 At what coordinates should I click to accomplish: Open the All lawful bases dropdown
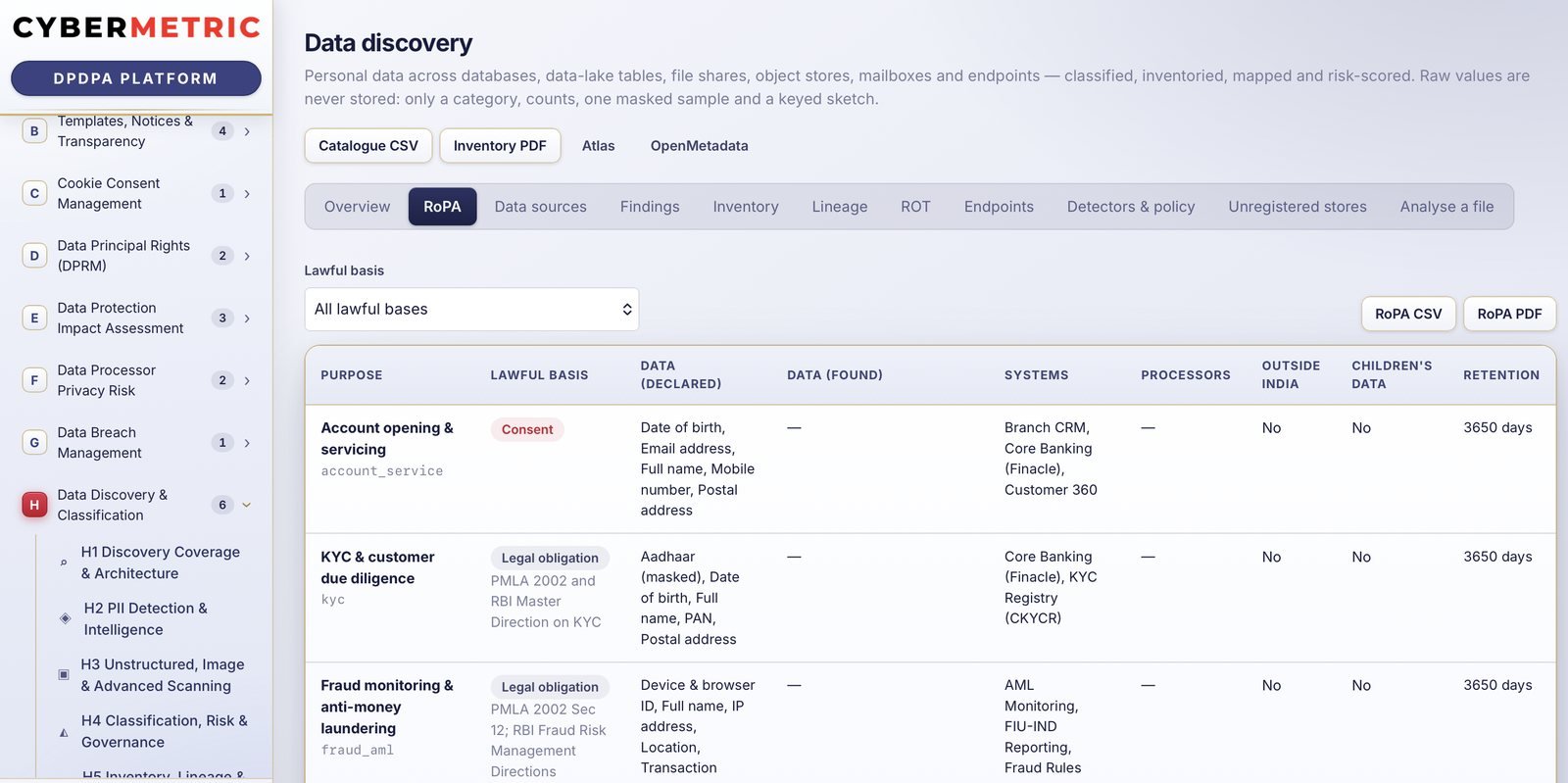[x=471, y=309]
